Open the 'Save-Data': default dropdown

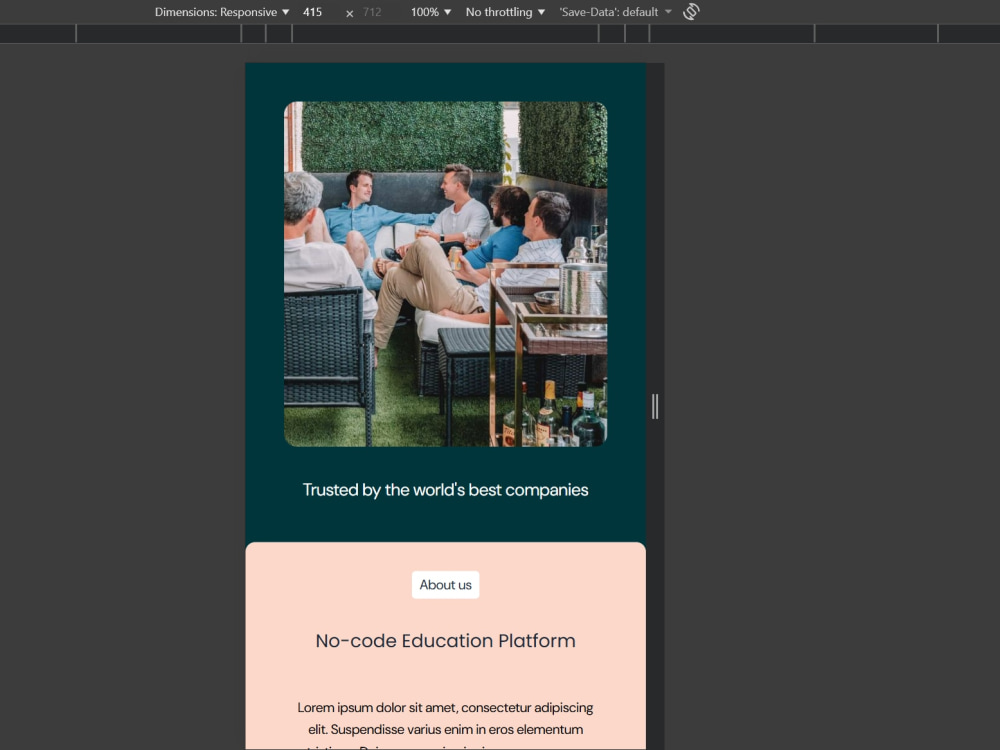coord(615,12)
